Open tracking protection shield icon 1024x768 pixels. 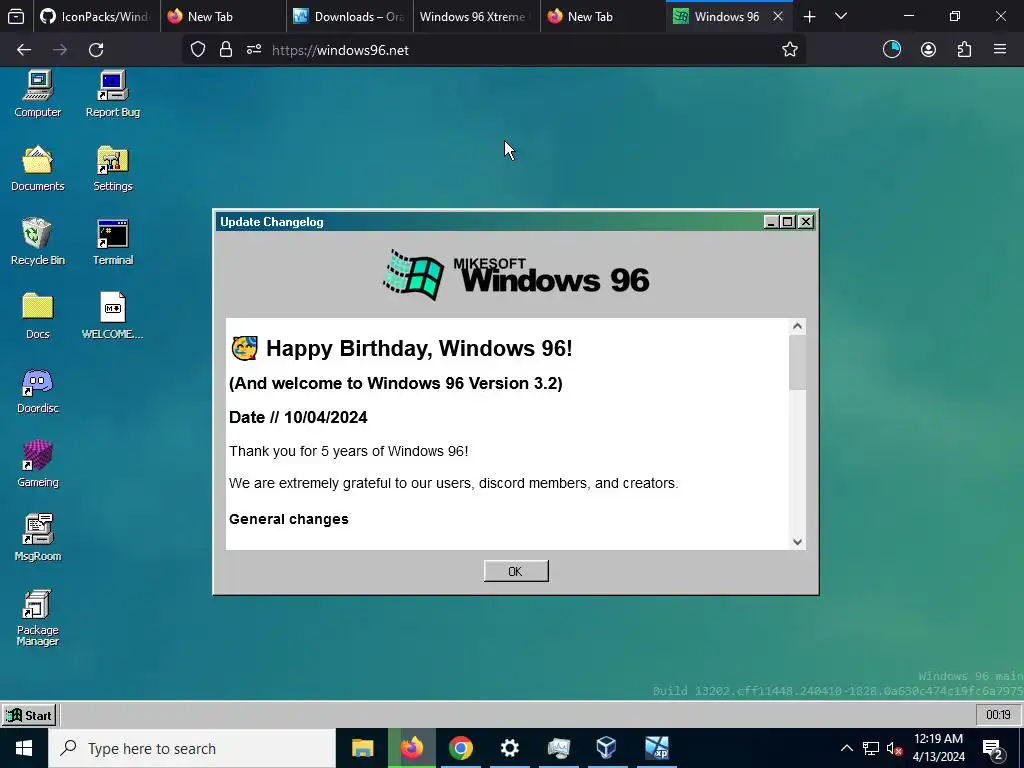pos(198,50)
